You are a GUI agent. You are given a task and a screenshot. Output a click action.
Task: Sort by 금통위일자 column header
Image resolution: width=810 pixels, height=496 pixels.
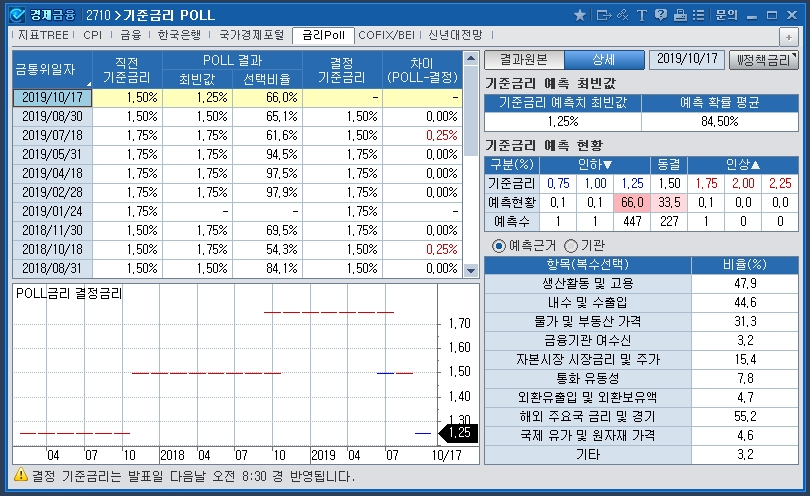[x=52, y=69]
